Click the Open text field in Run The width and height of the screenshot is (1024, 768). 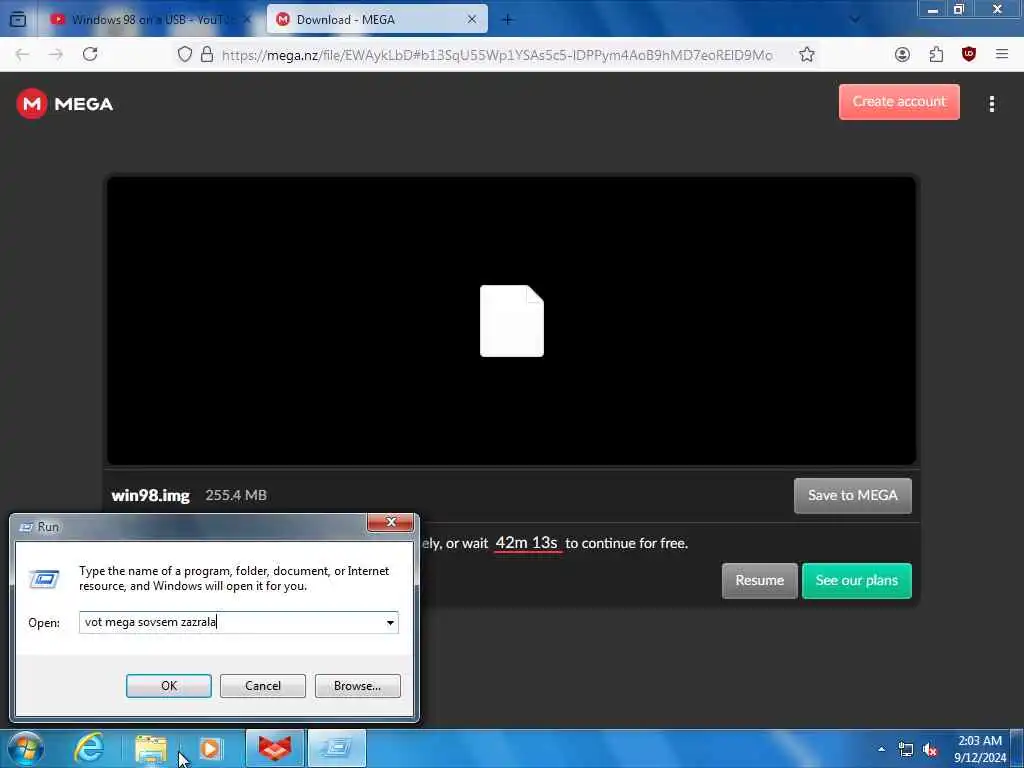tap(230, 622)
